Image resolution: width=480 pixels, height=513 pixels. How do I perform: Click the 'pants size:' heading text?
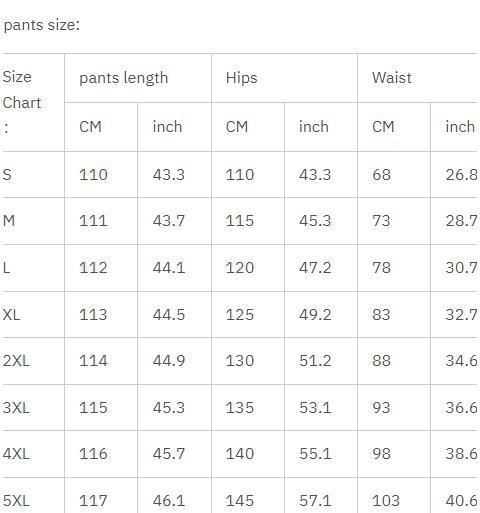(42, 25)
